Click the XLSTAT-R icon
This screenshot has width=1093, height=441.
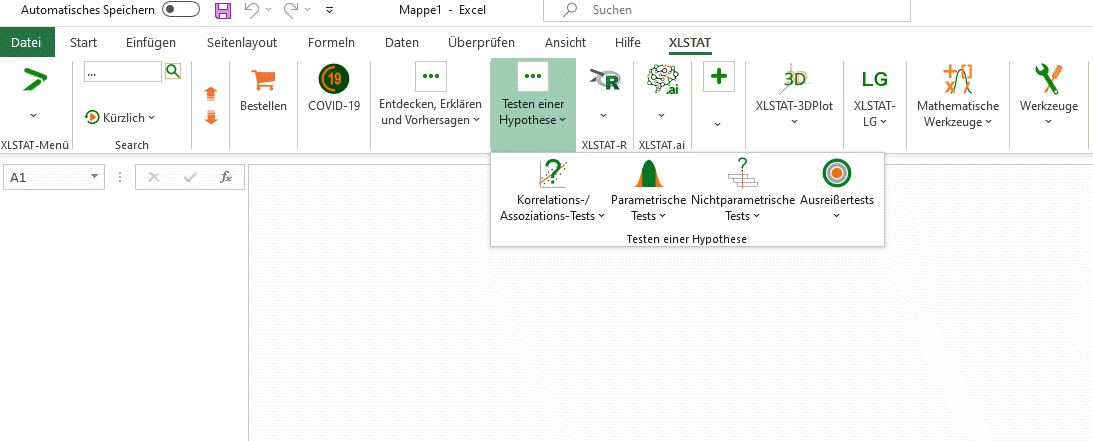[604, 79]
